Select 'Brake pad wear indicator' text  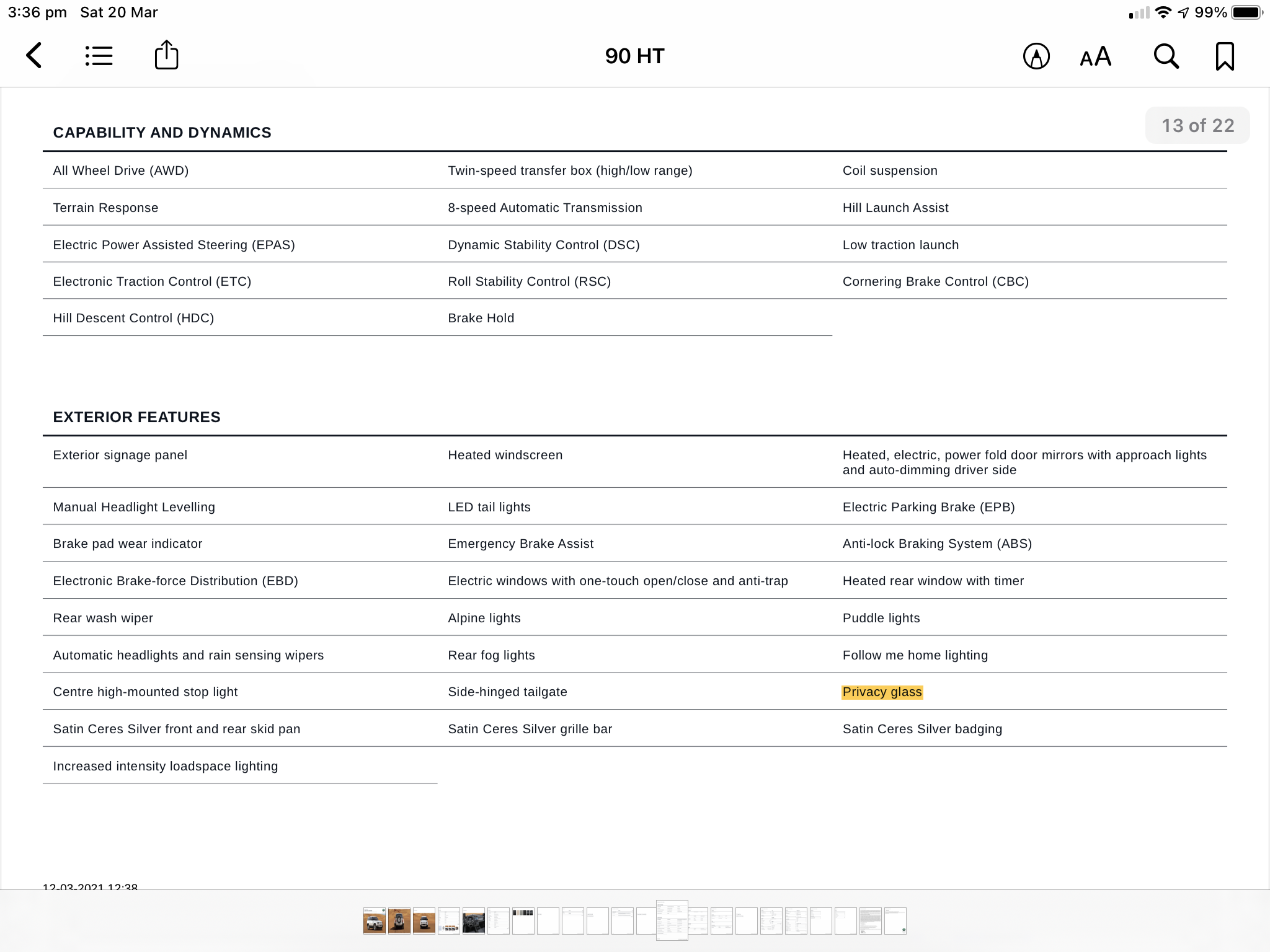tap(128, 544)
